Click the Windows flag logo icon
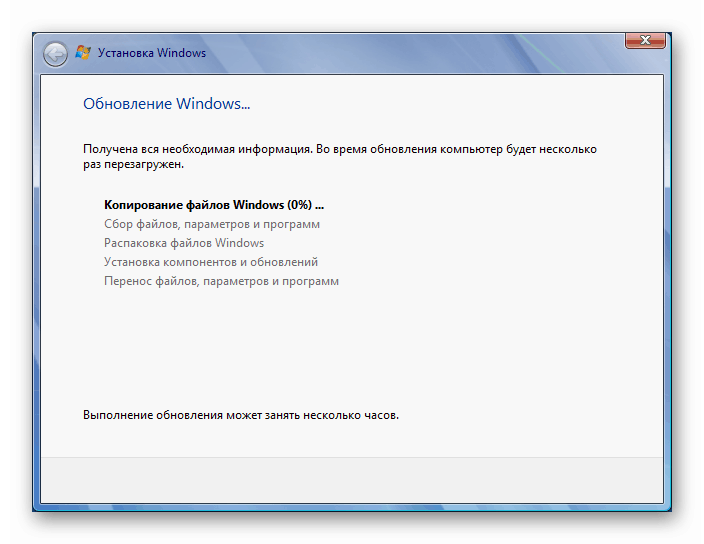This screenshot has width=704, height=544. click(x=83, y=53)
